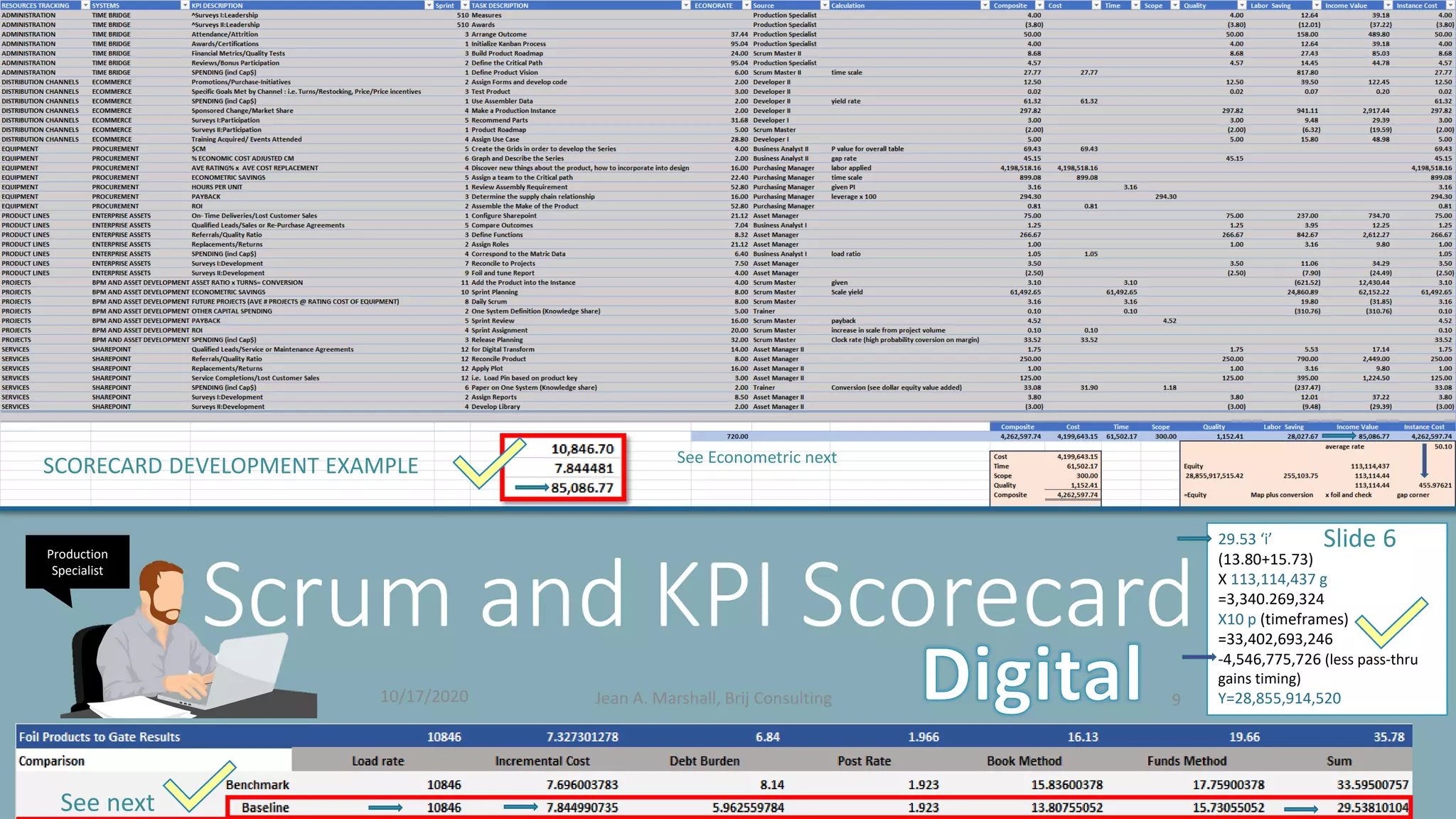Click the 'Incremental Cost' column heading
This screenshot has width=1456, height=819.
[x=542, y=761]
